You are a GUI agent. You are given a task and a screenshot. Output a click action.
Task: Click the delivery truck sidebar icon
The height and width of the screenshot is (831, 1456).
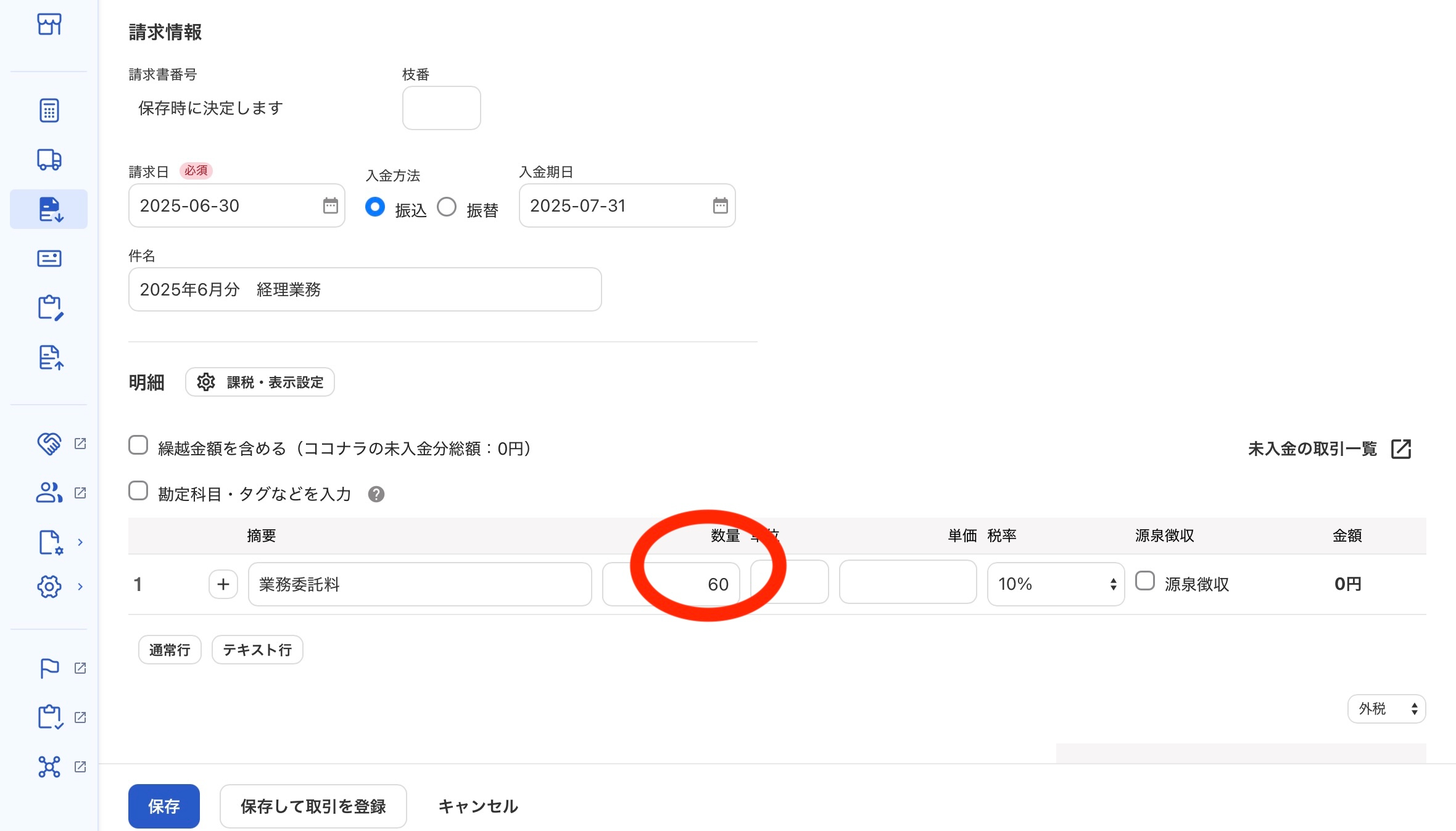49,160
